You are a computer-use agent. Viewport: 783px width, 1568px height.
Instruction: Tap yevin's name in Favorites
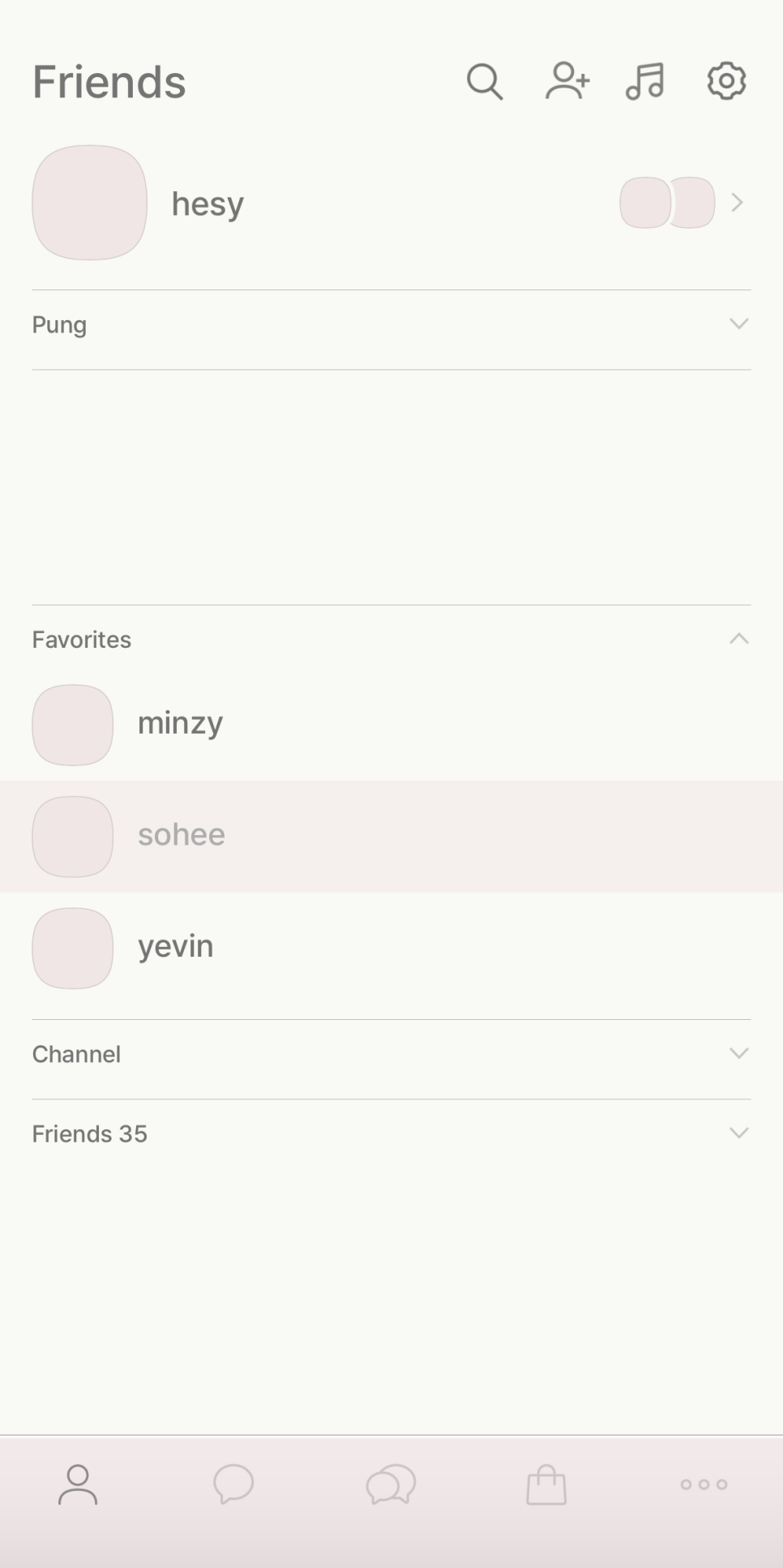[x=176, y=946]
